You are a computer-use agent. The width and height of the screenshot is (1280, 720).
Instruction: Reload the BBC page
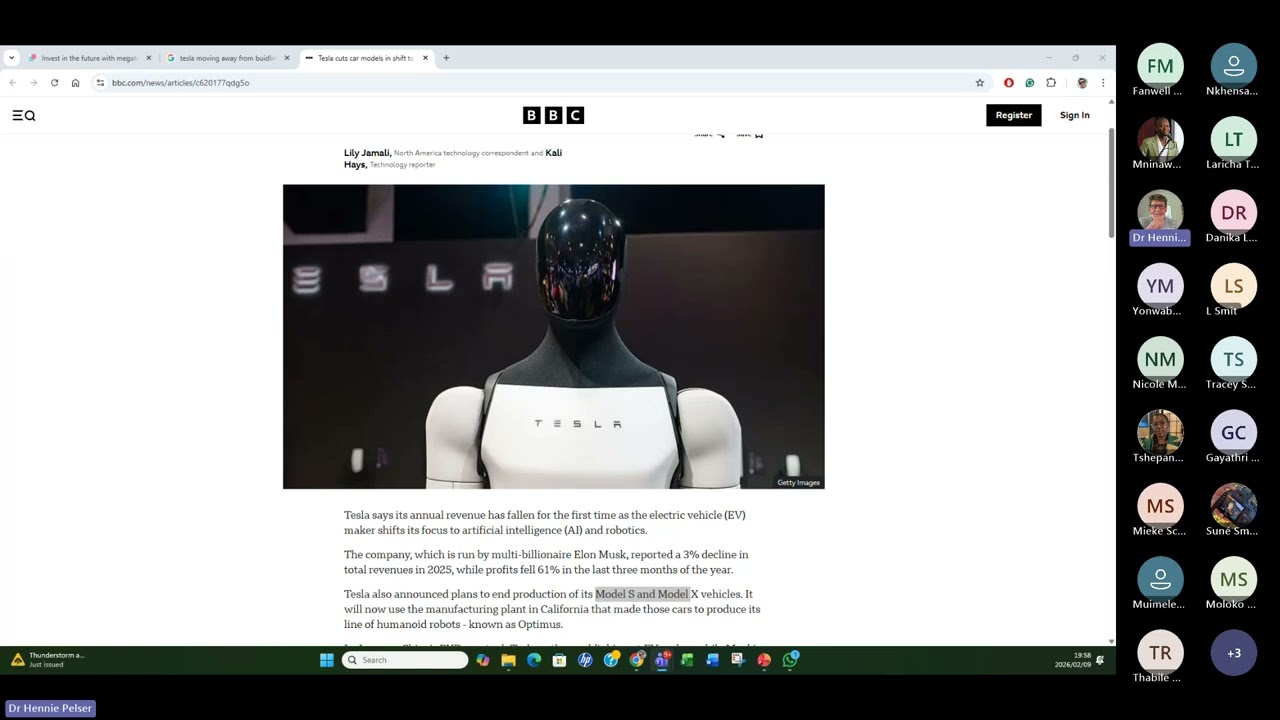[x=54, y=83]
